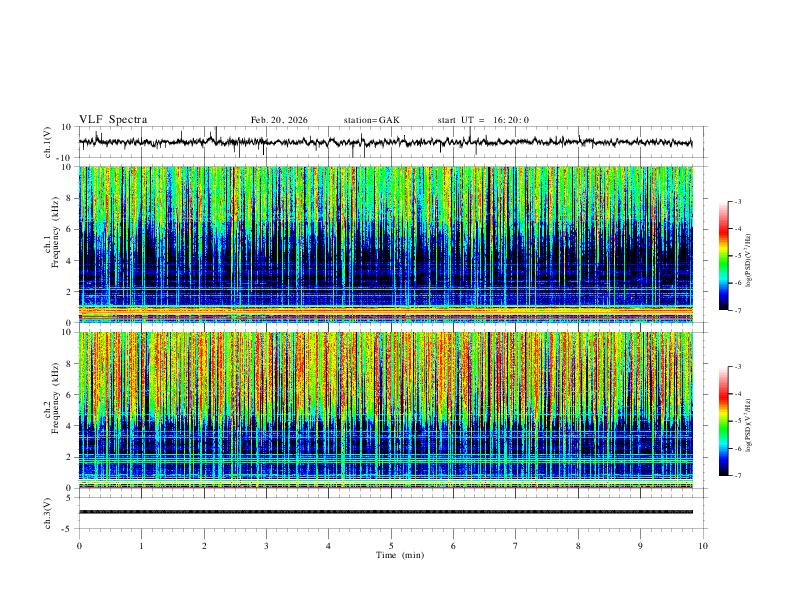792x612 pixels.
Task: Click the "ch.1(V)" waveform axis label
Action: click(x=48, y=142)
